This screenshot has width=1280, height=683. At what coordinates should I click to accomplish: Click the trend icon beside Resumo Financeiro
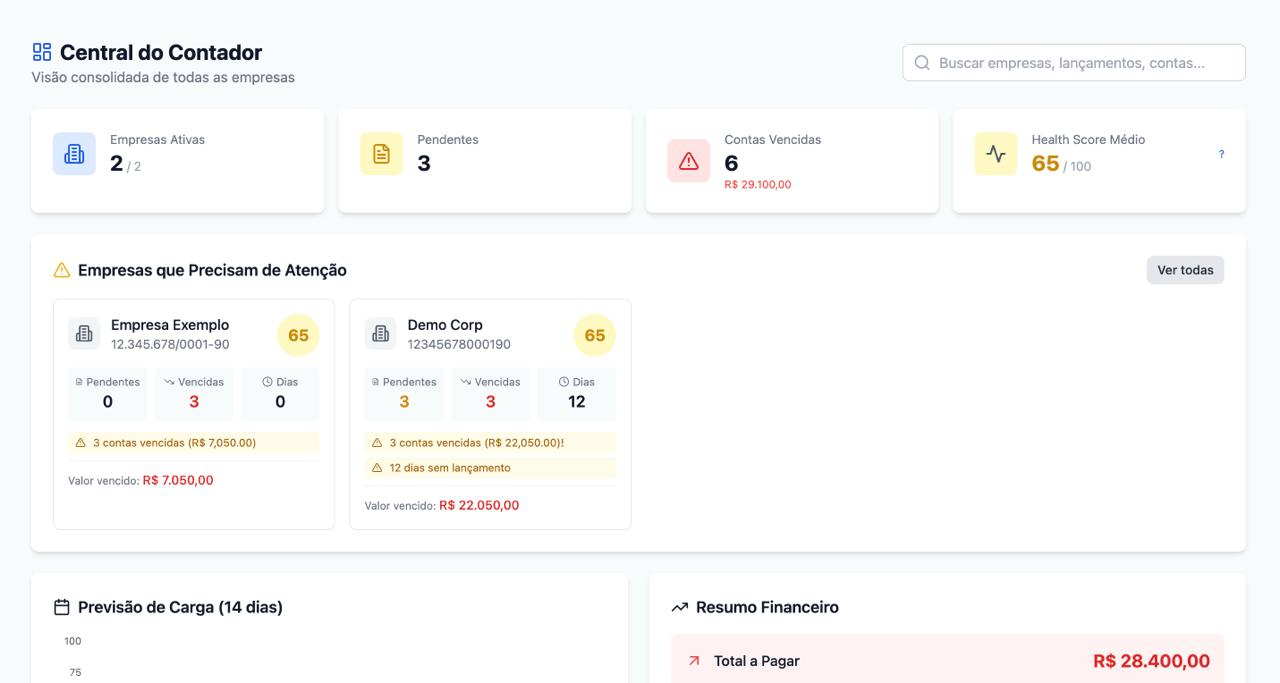(x=680, y=607)
